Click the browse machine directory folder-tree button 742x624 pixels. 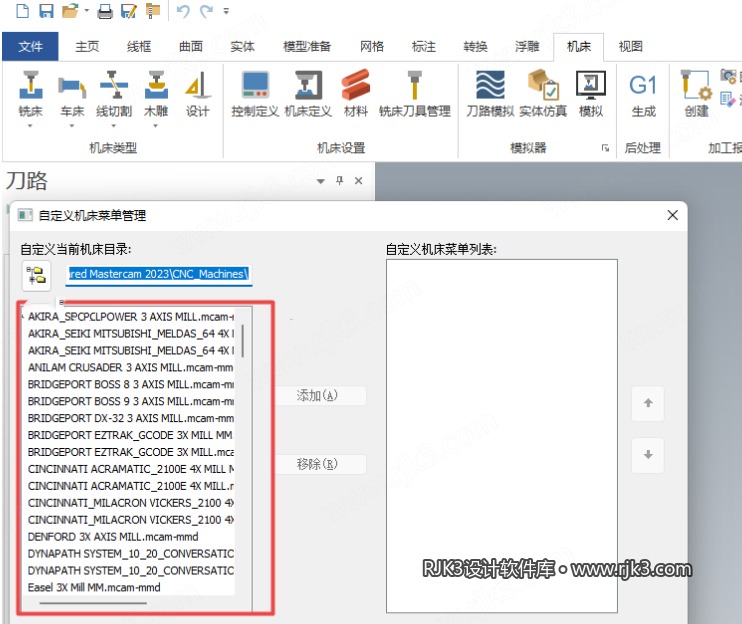(36, 275)
